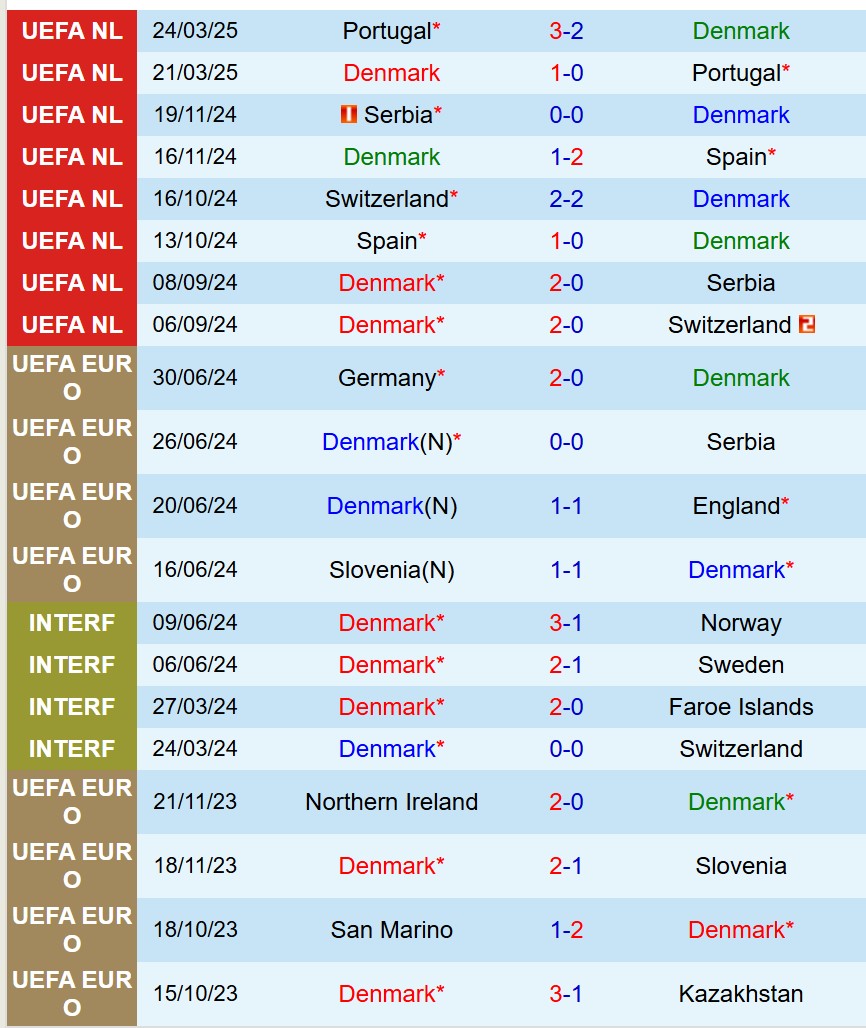
Task: Open the Portugal 3-2 Denmark score
Action: (x=566, y=31)
